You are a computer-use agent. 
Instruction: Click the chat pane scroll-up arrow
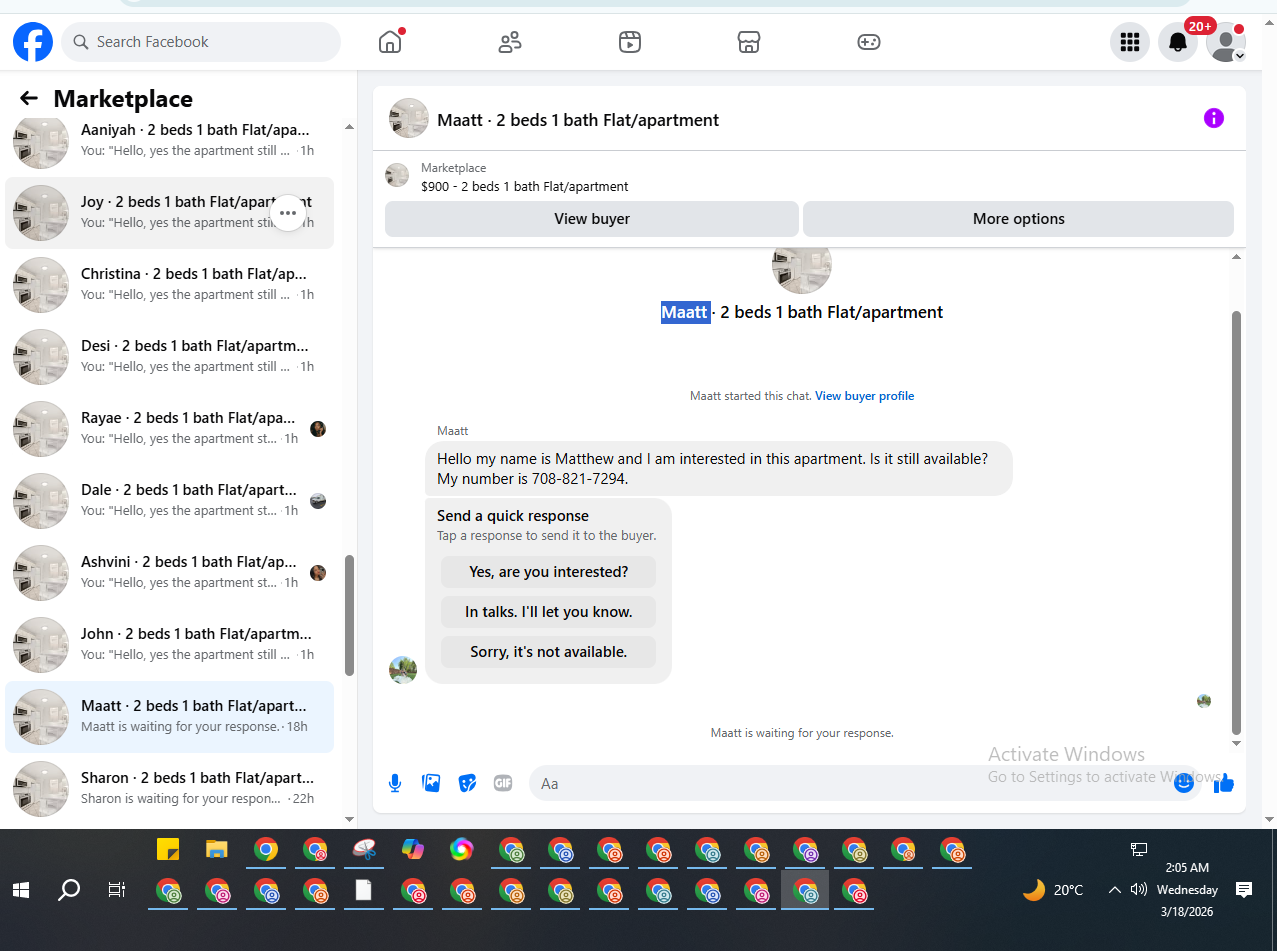click(1236, 257)
